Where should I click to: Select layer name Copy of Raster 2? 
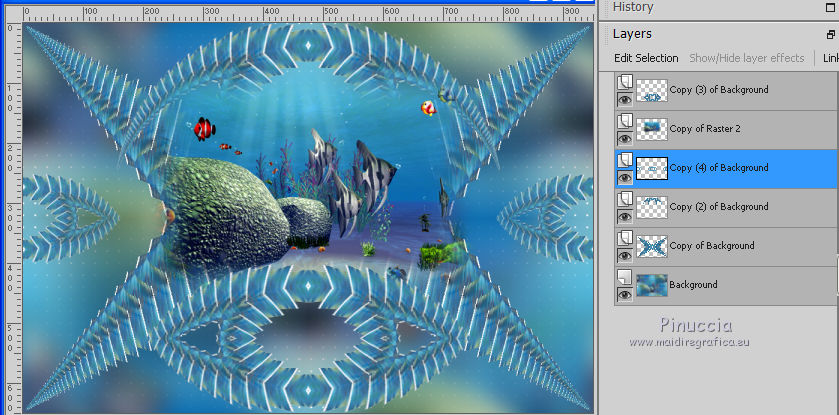coord(705,129)
